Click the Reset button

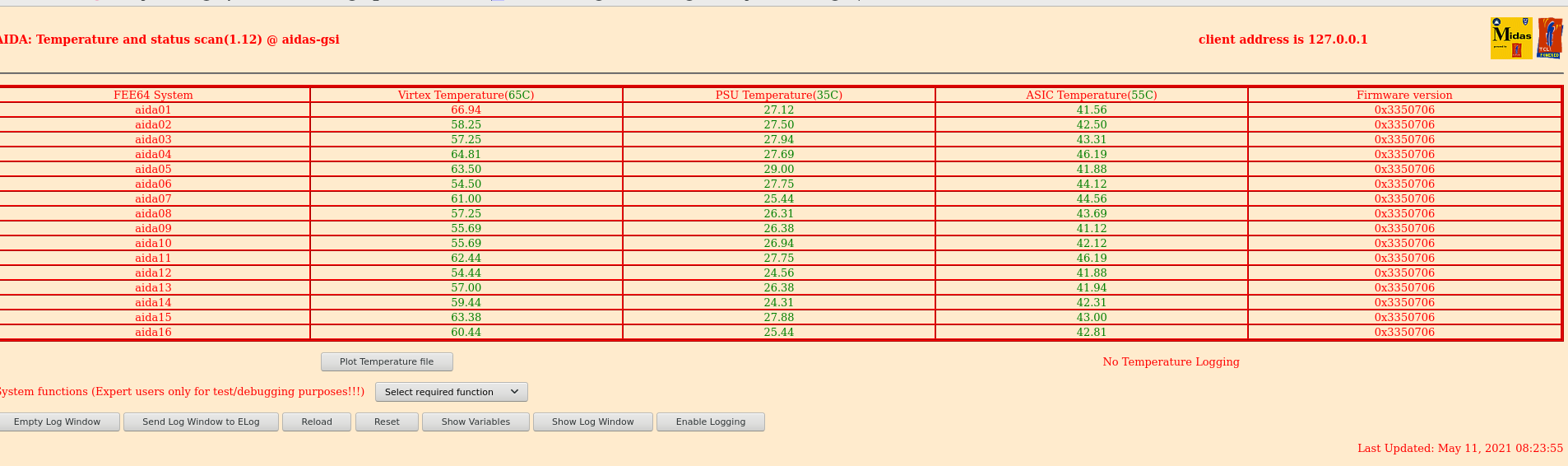point(387,422)
